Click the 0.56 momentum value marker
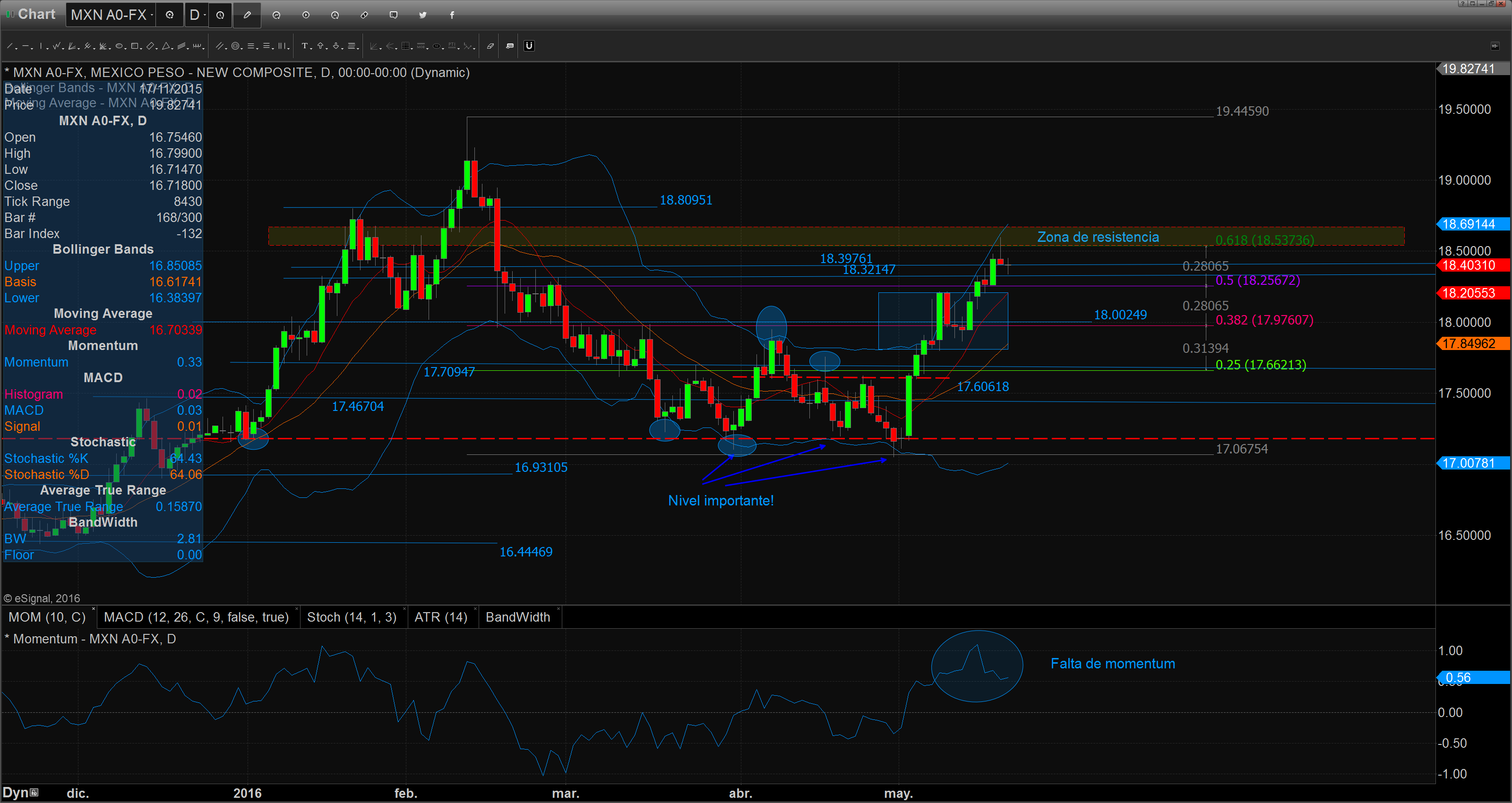Screen dimensions: 1512x803 pyautogui.click(x=1473, y=677)
